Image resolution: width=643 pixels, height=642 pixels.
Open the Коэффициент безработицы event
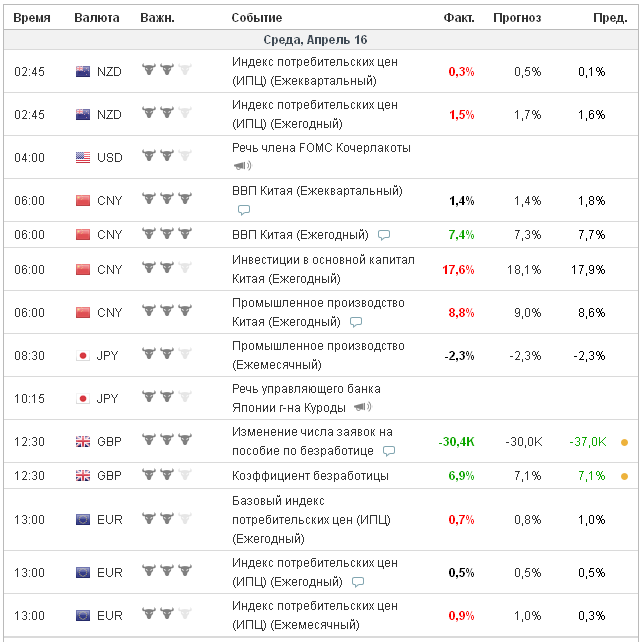click(310, 476)
